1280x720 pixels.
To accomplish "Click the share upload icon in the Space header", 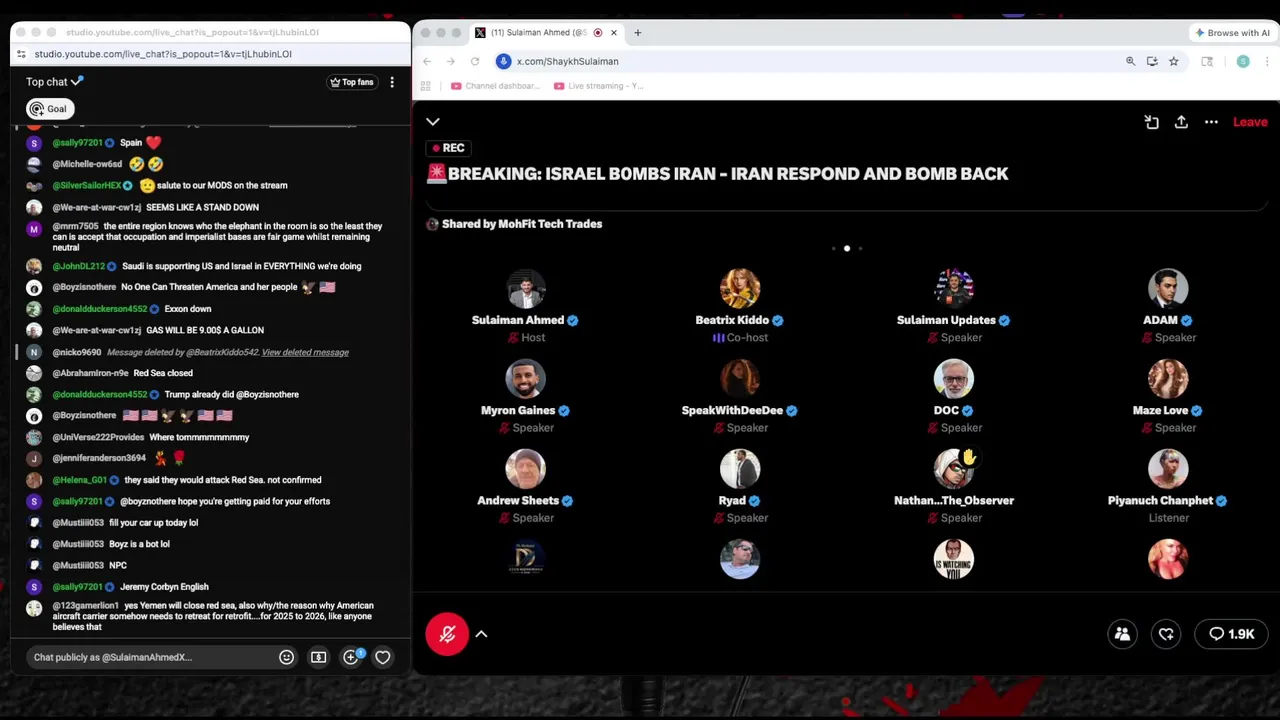I will coord(1181,122).
